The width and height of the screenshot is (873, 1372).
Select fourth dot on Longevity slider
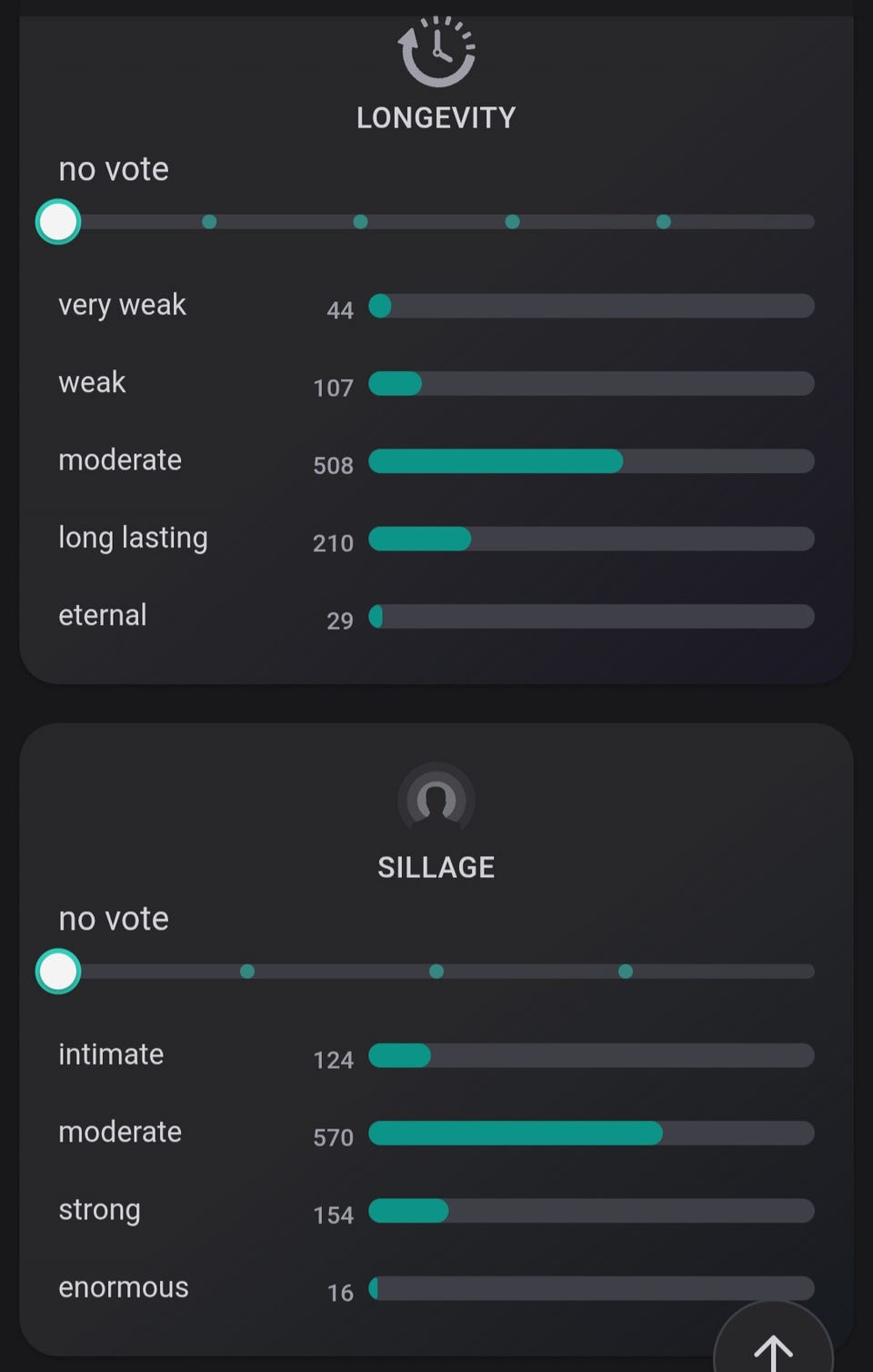664,222
